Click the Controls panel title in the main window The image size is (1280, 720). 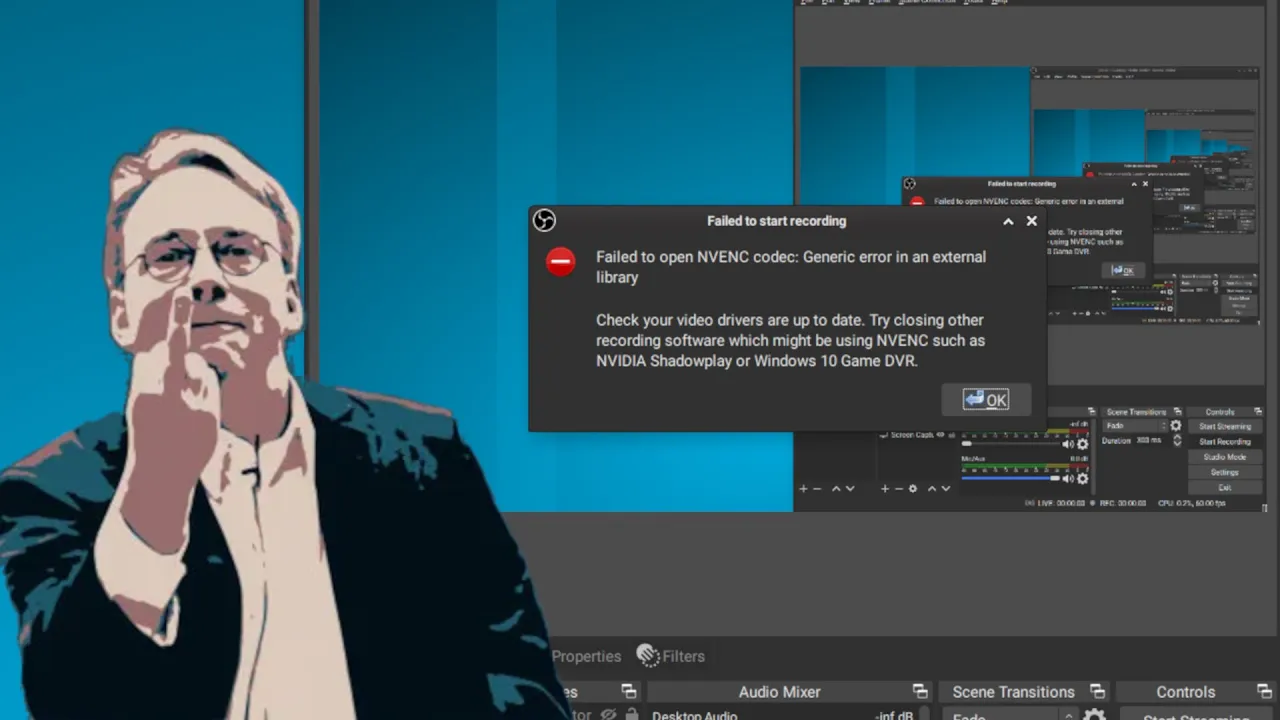1185,692
